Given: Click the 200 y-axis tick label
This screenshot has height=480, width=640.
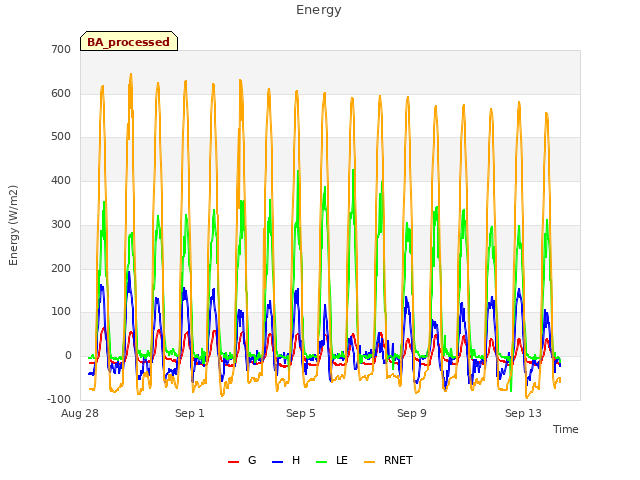Looking at the screenshot, I should coord(61,269).
